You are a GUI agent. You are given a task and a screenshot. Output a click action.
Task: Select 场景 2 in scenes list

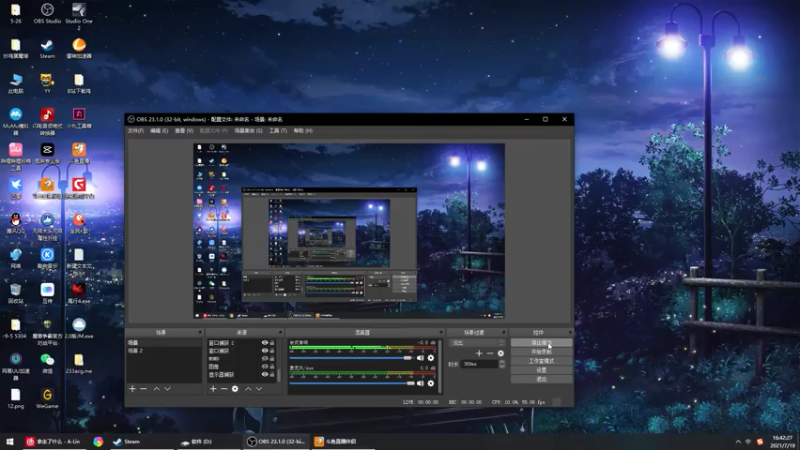tap(164, 351)
